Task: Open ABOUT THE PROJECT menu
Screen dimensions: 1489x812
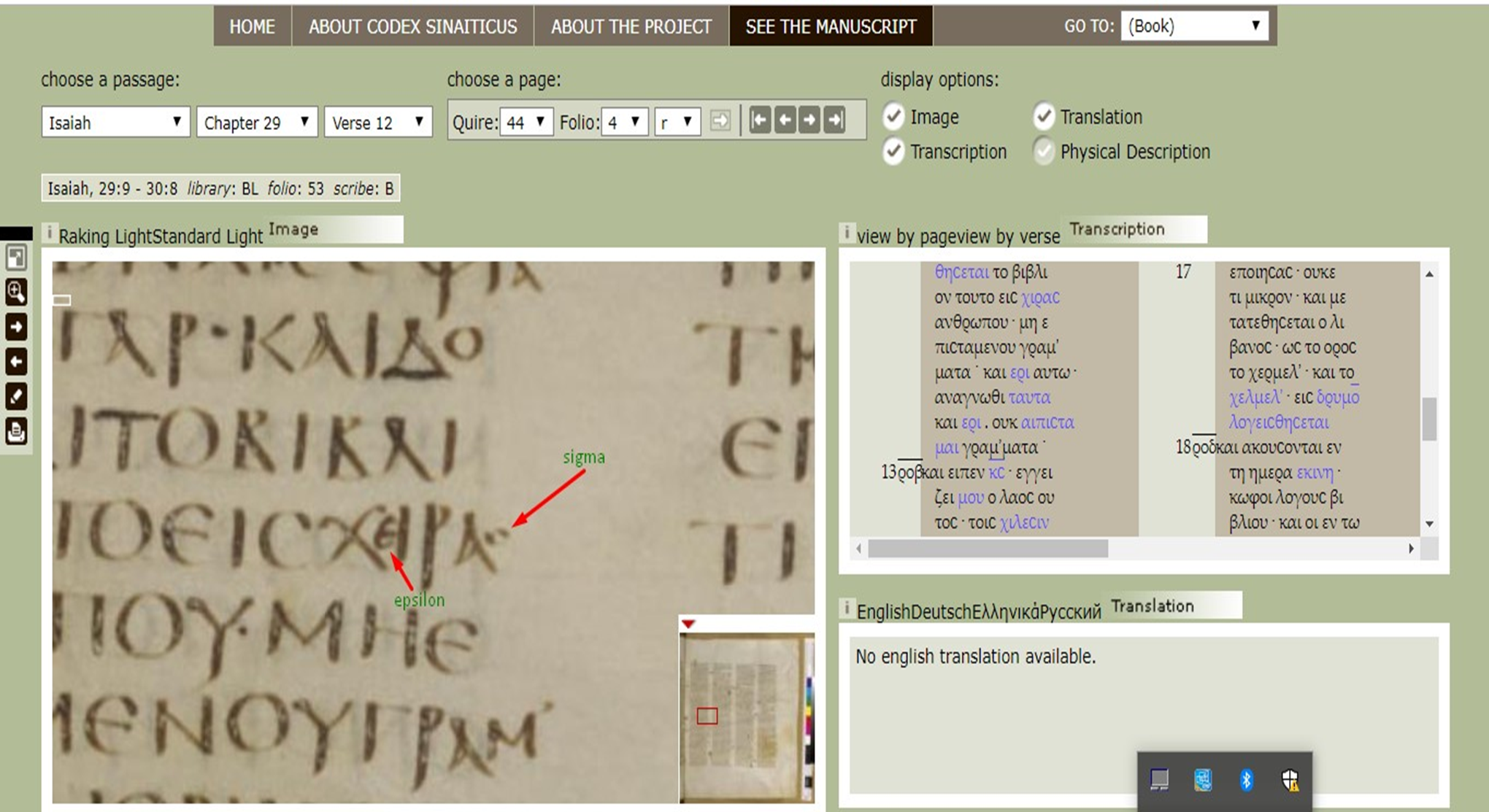Action: pos(631,26)
